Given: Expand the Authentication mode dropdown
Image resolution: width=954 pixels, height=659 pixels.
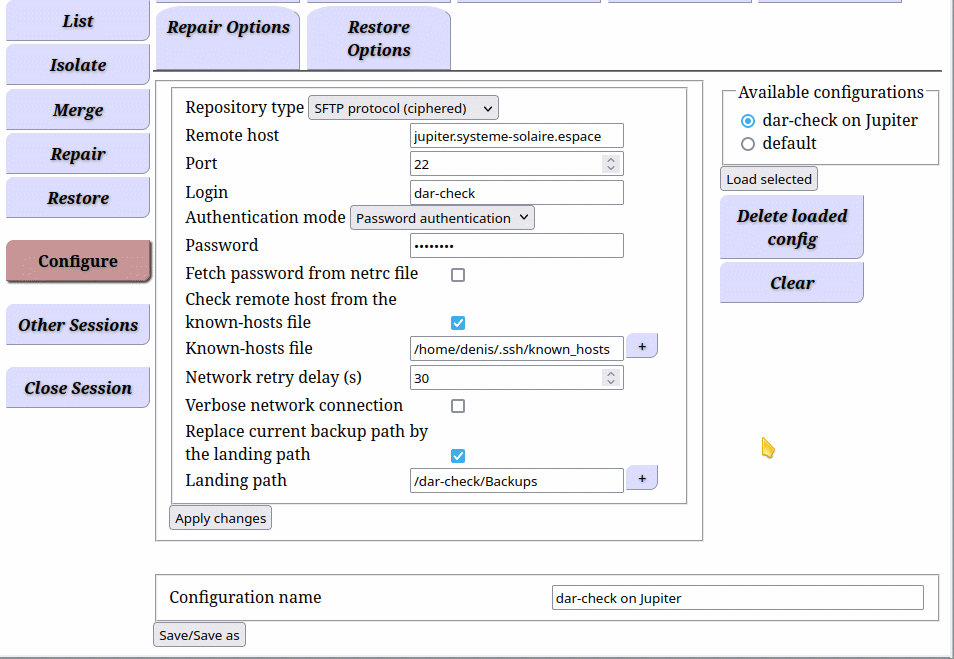Looking at the screenshot, I should pos(442,218).
